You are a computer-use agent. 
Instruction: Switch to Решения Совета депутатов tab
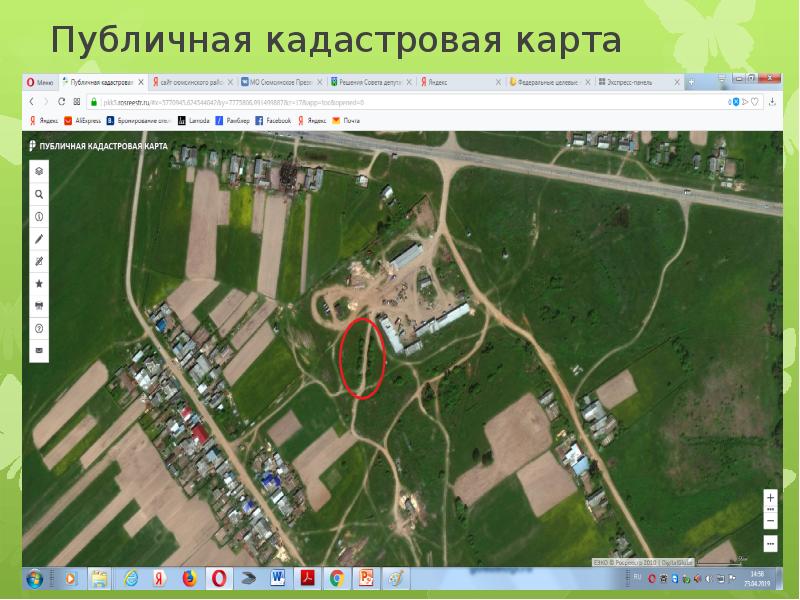370,82
